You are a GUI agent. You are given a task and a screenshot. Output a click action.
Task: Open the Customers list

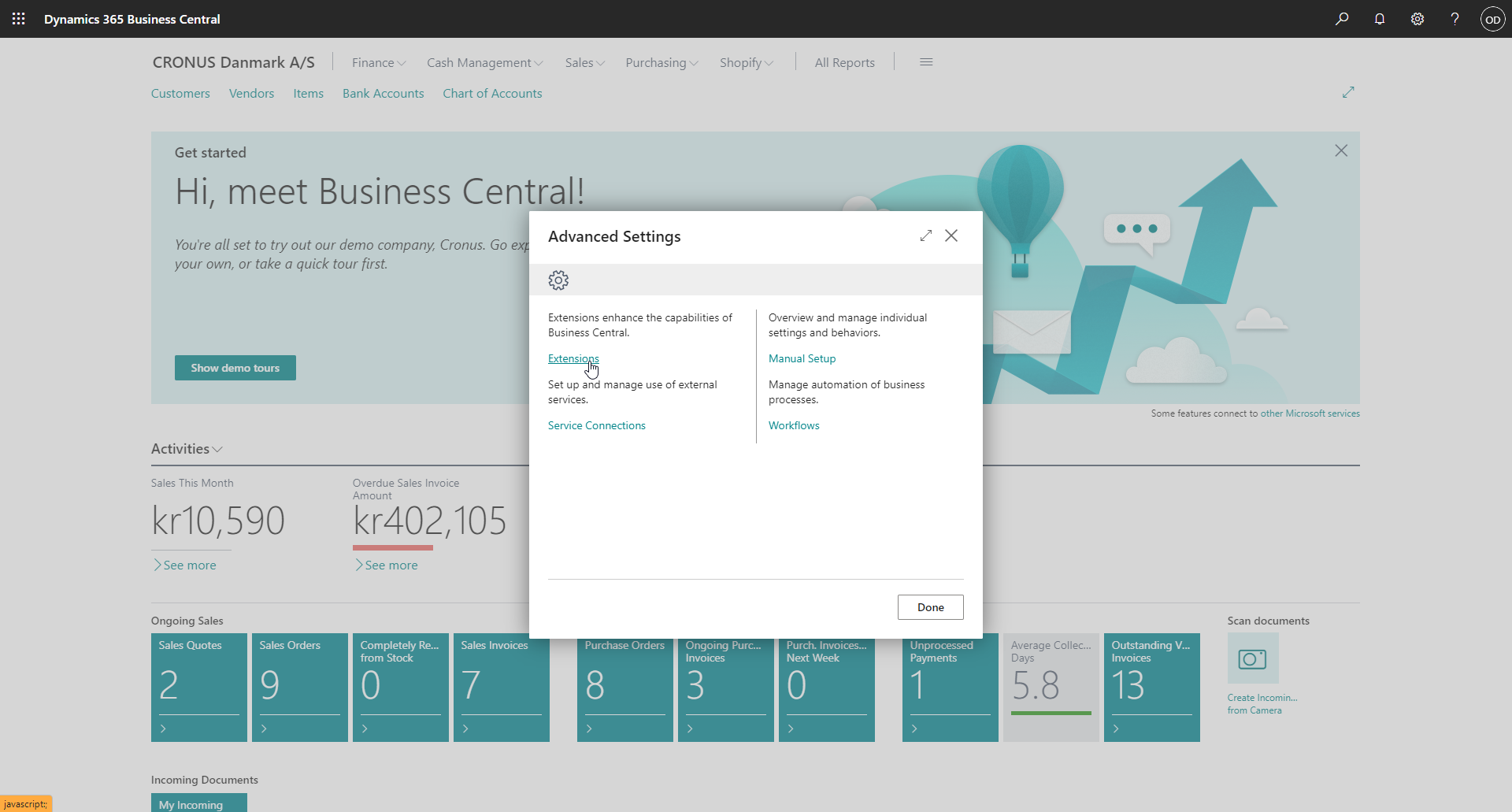180,93
